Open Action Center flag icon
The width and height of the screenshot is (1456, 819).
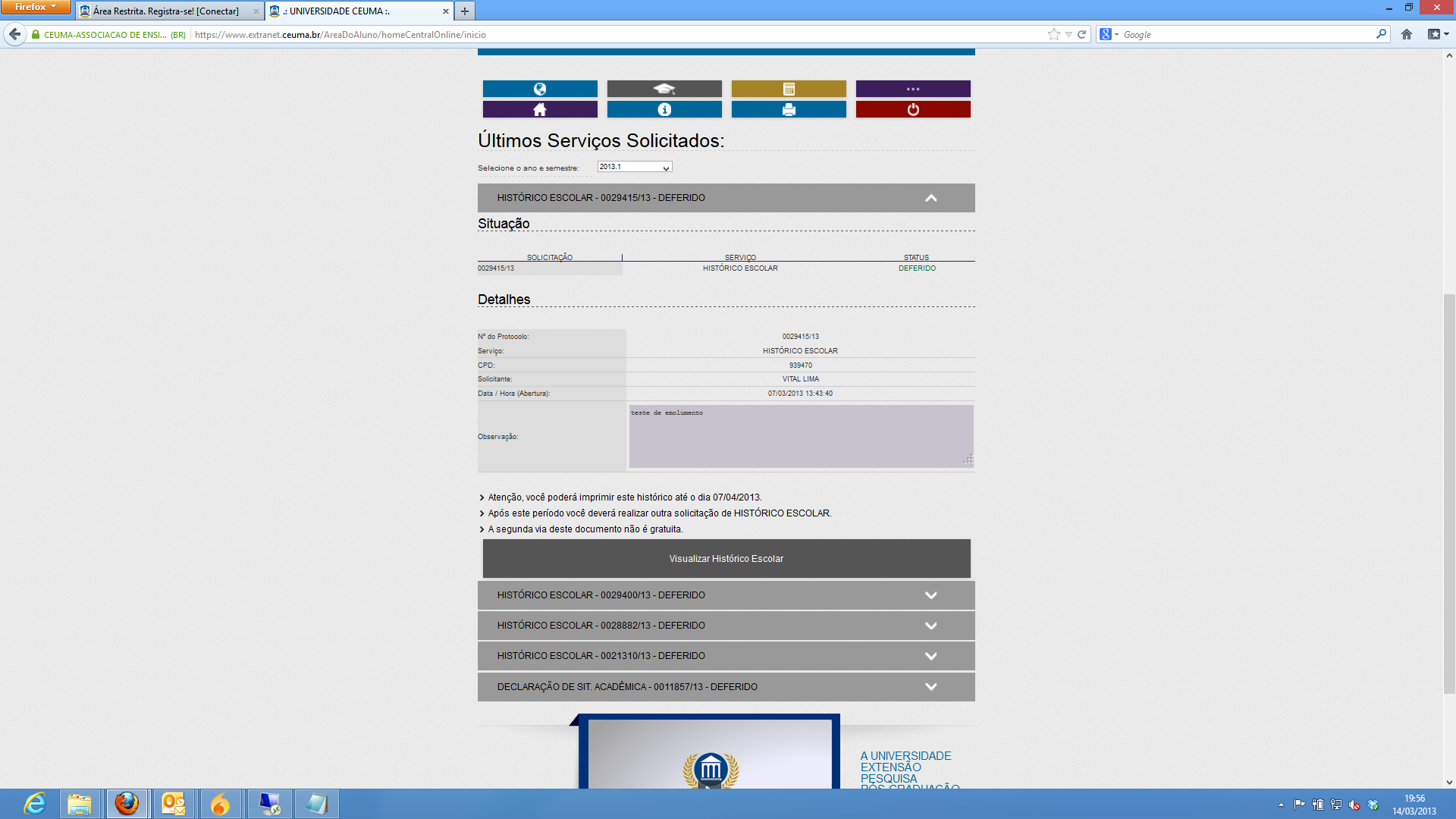[1300, 805]
